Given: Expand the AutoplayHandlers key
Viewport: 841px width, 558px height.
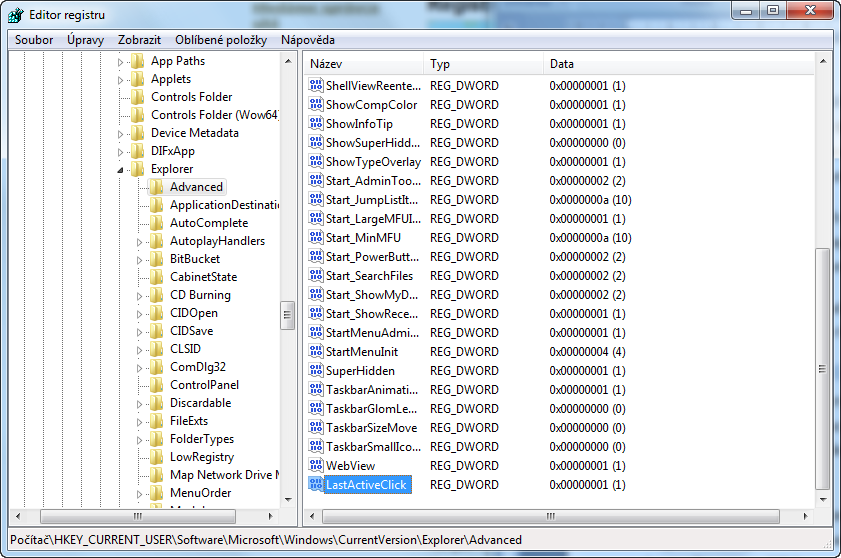Looking at the screenshot, I should (139, 242).
